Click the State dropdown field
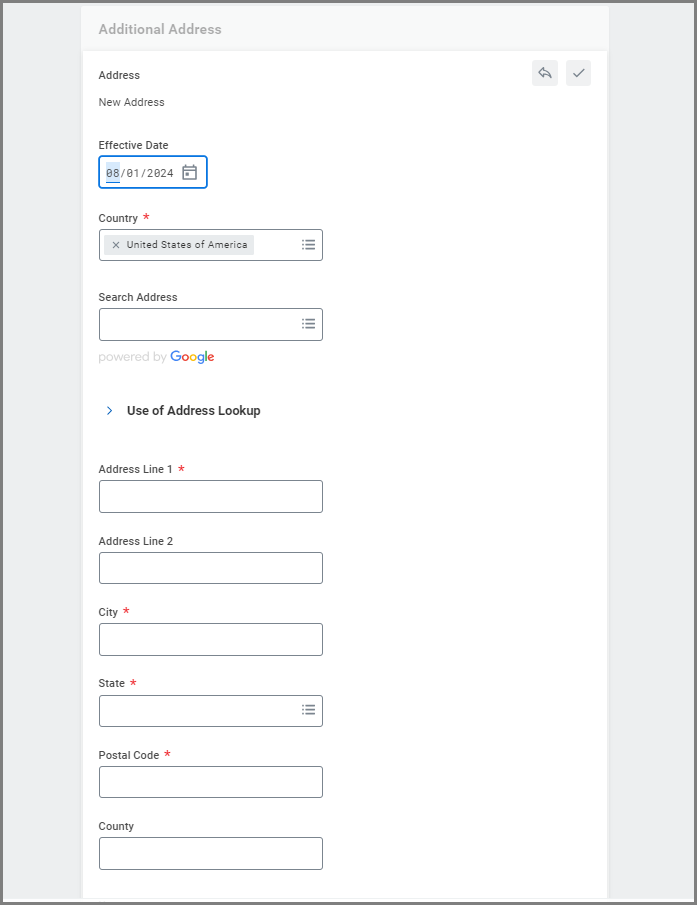 (x=198, y=710)
